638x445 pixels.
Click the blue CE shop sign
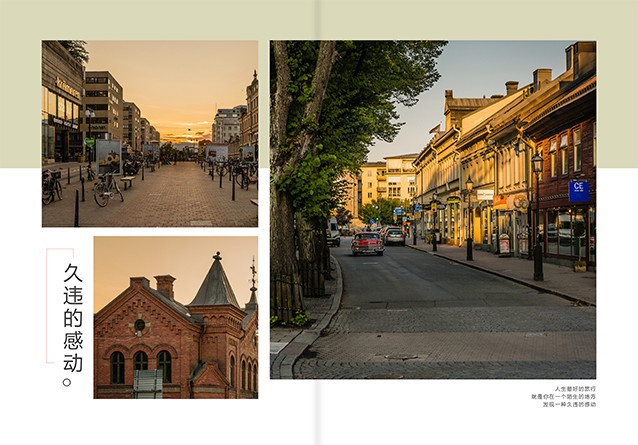(579, 190)
